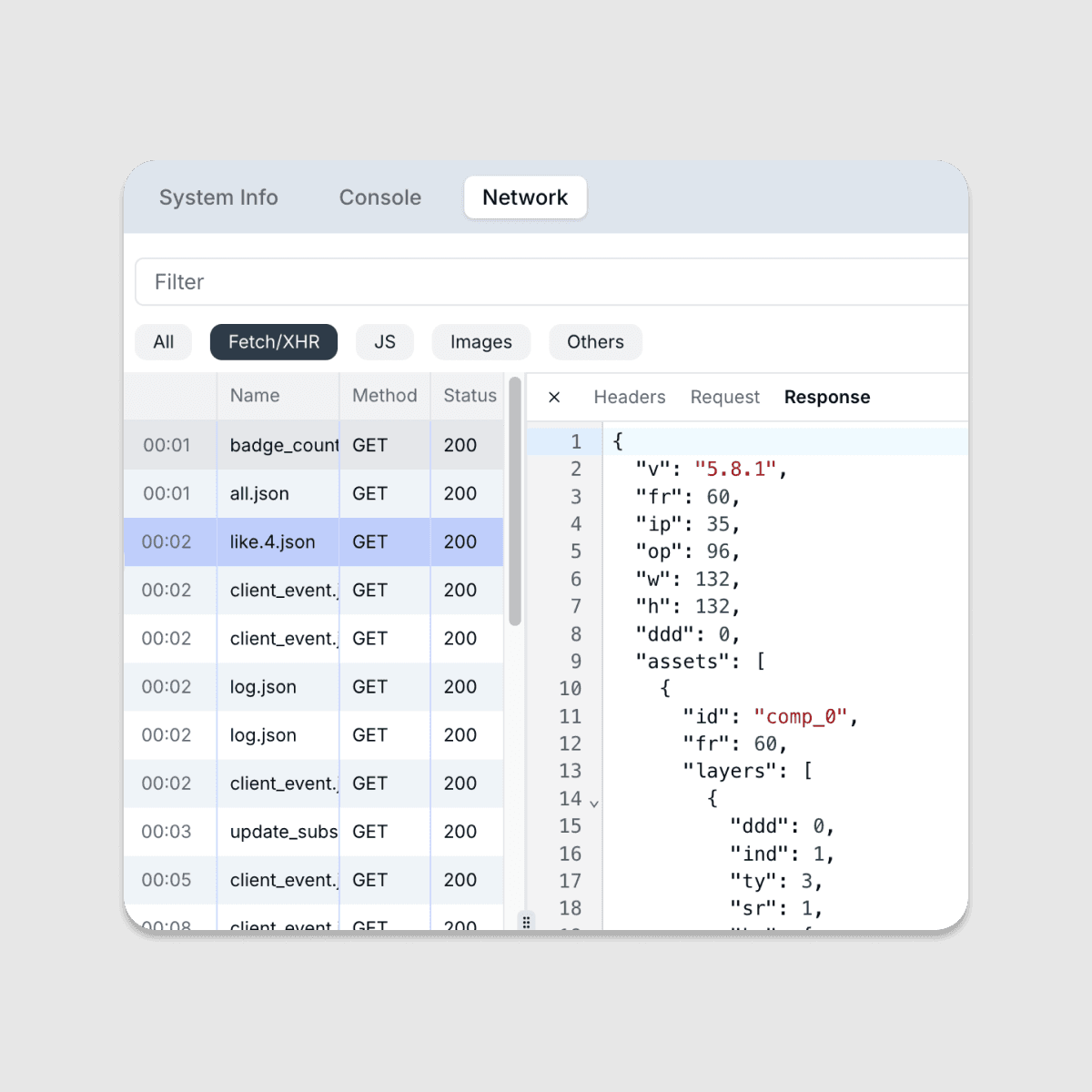Click the request list vertical scrollbar
The image size is (1092, 1092).
(x=515, y=500)
